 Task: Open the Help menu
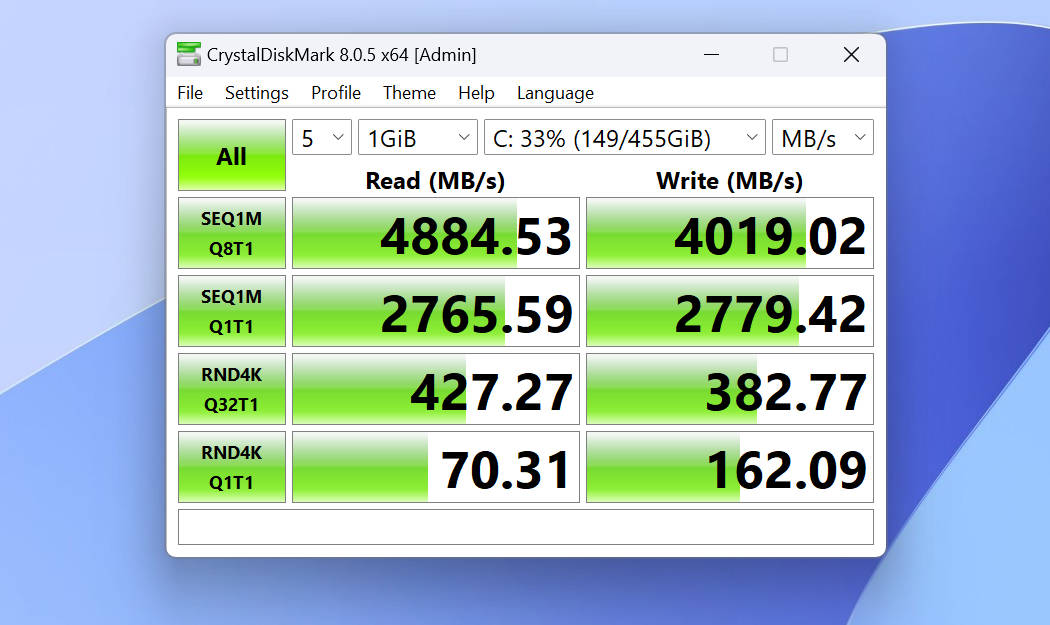[476, 93]
